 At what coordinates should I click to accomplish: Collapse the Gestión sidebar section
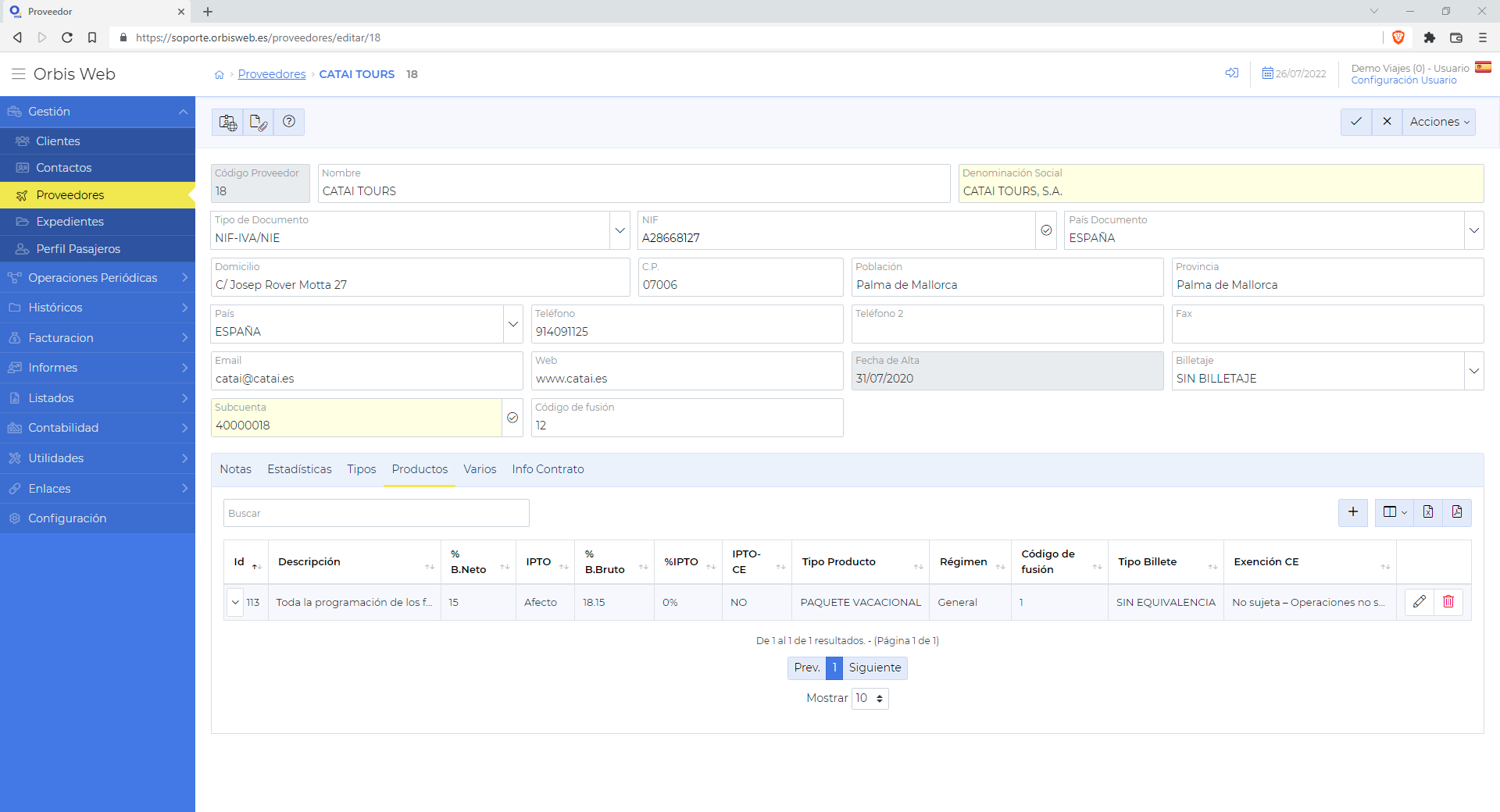click(x=98, y=112)
